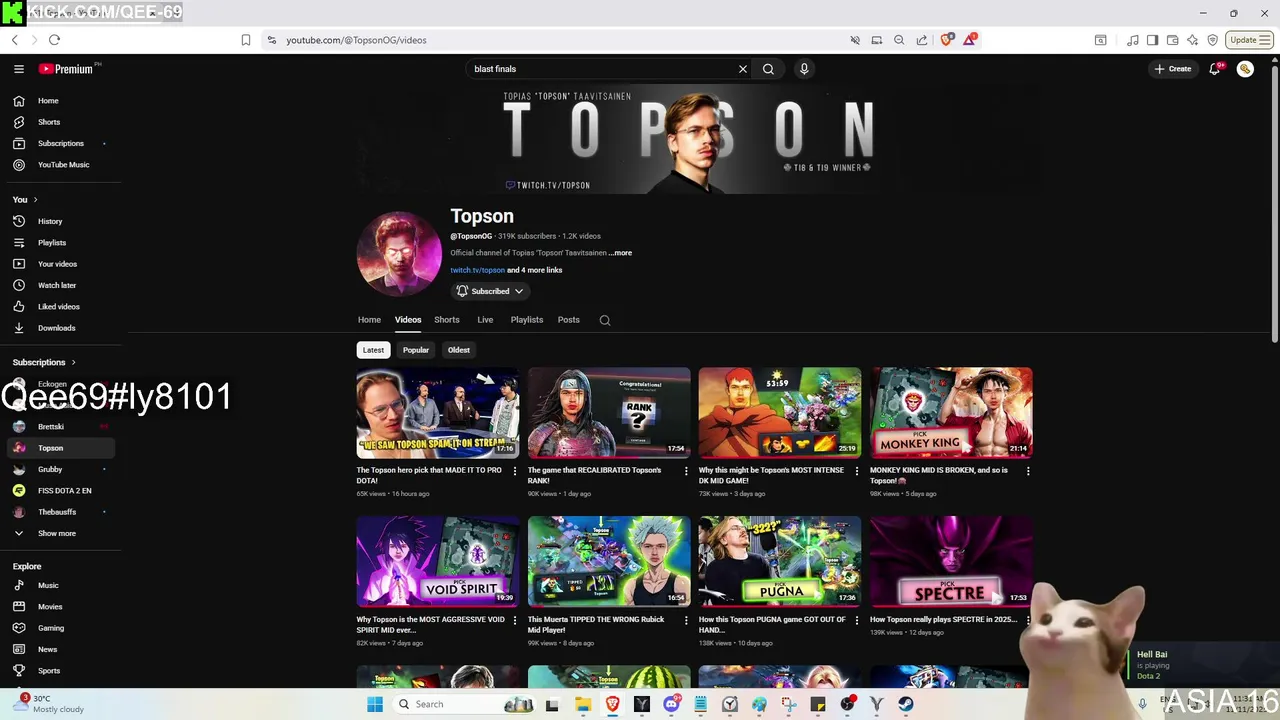Open the YouTube hamburger guide menu
Viewport: 1280px width, 720px height.
(x=19, y=69)
